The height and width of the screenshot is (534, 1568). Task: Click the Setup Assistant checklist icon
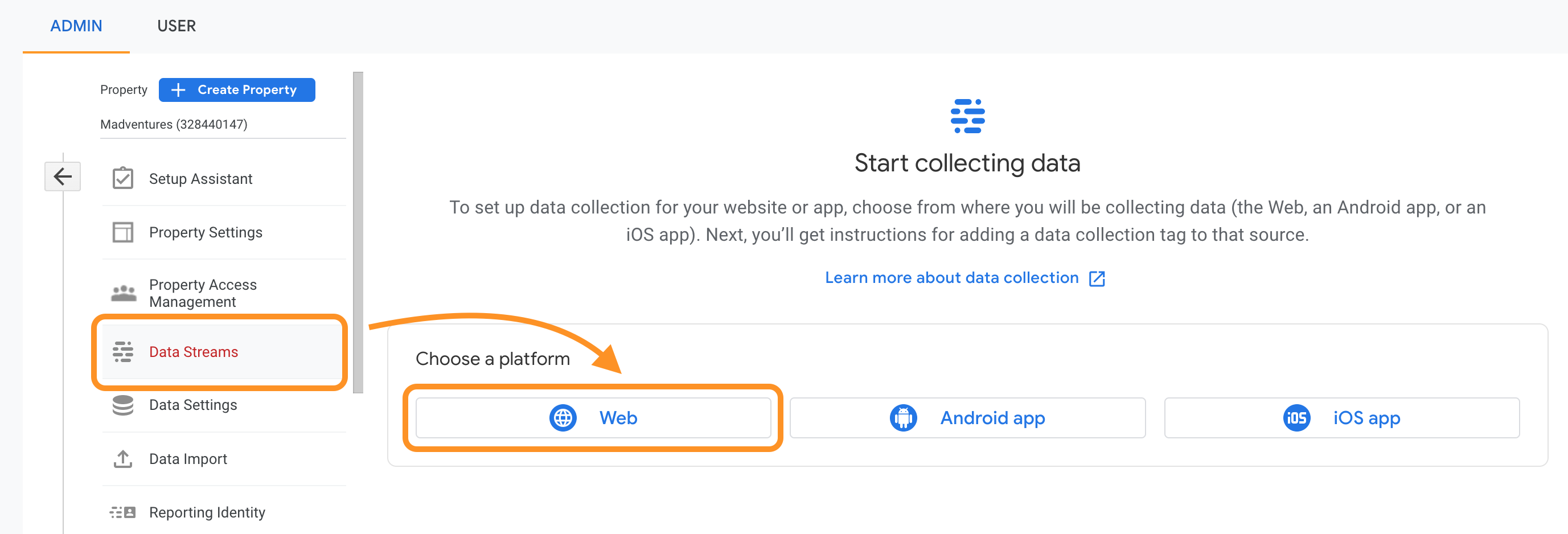(x=123, y=178)
